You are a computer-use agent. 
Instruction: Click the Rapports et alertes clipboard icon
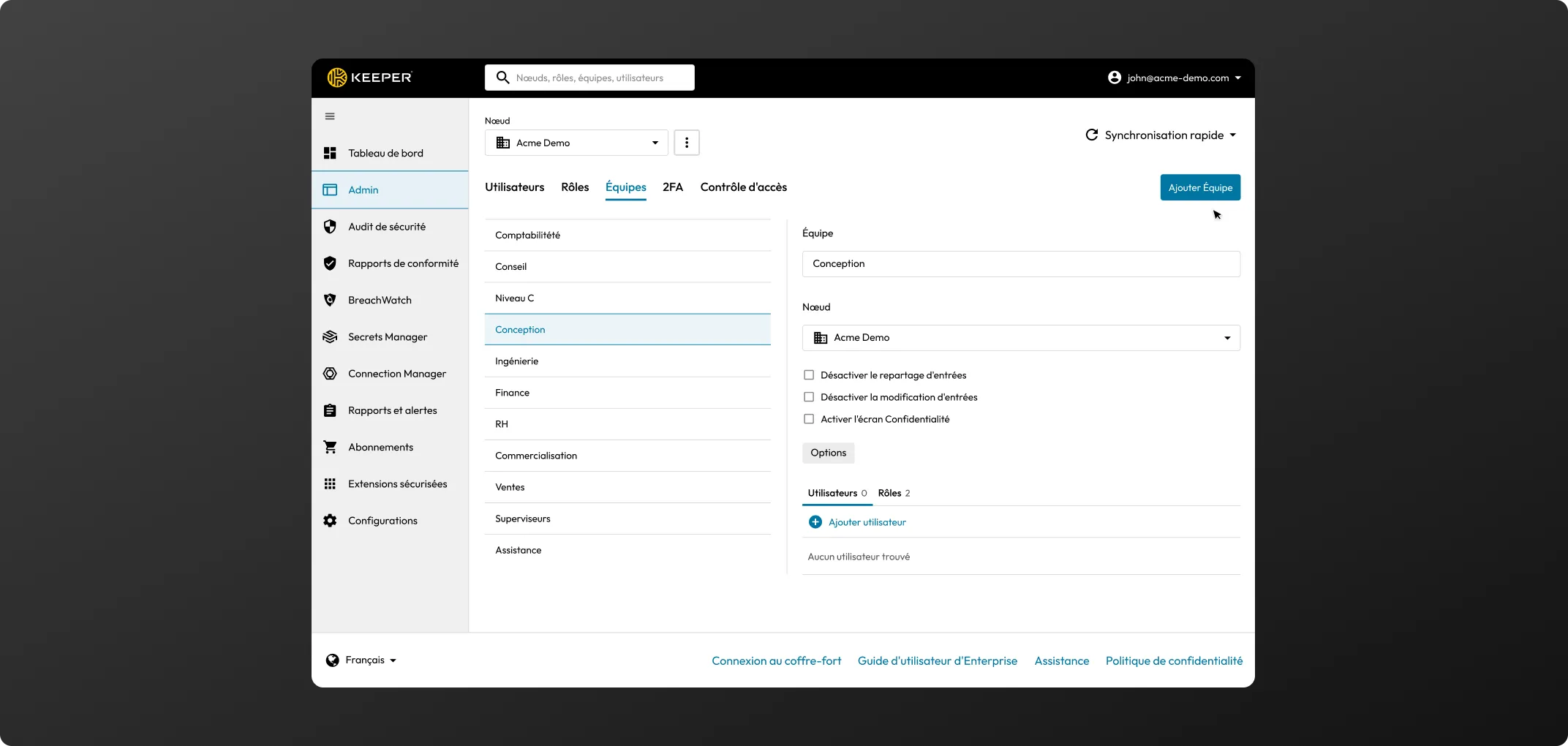pos(330,410)
